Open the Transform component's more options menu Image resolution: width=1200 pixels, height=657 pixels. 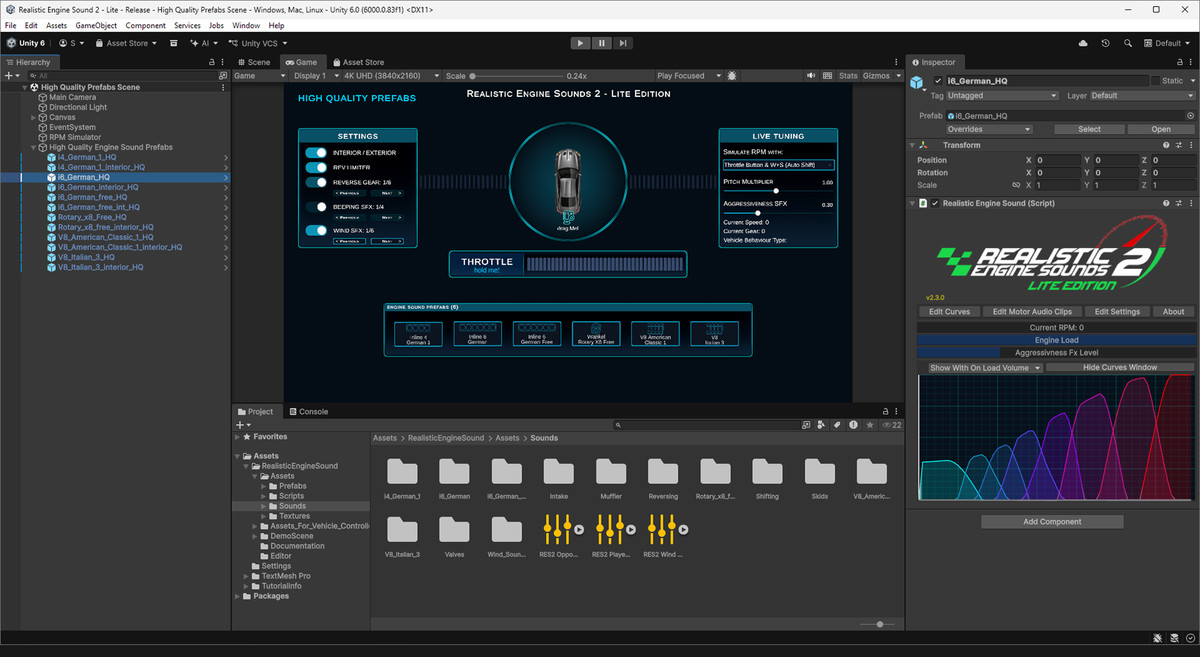point(1190,145)
